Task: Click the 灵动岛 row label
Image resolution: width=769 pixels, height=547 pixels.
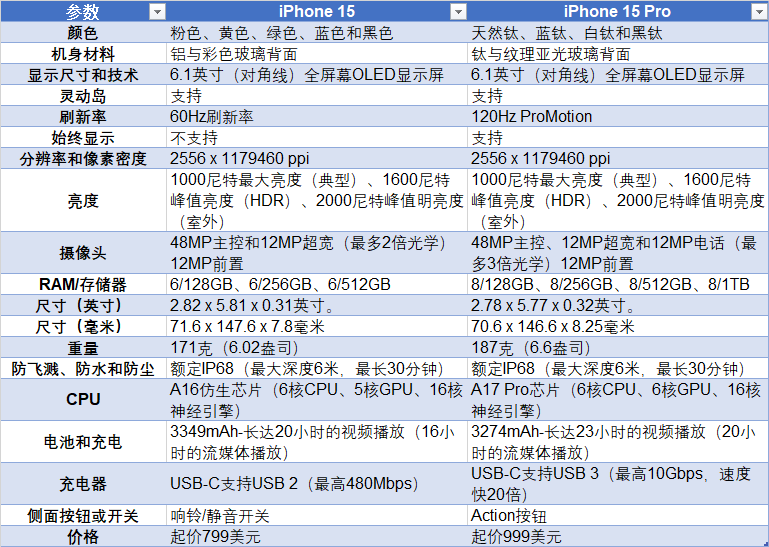Action: coord(83,96)
